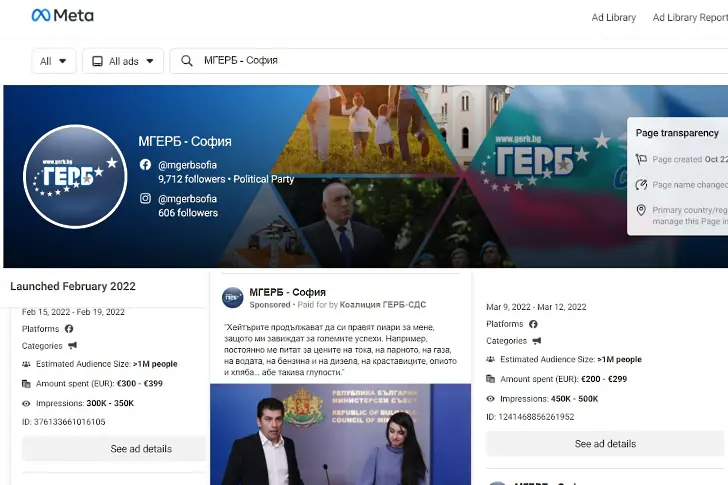Click impressions eye icon in the 300K - 350K ad
This screenshot has width=728, height=485.
click(x=26, y=403)
